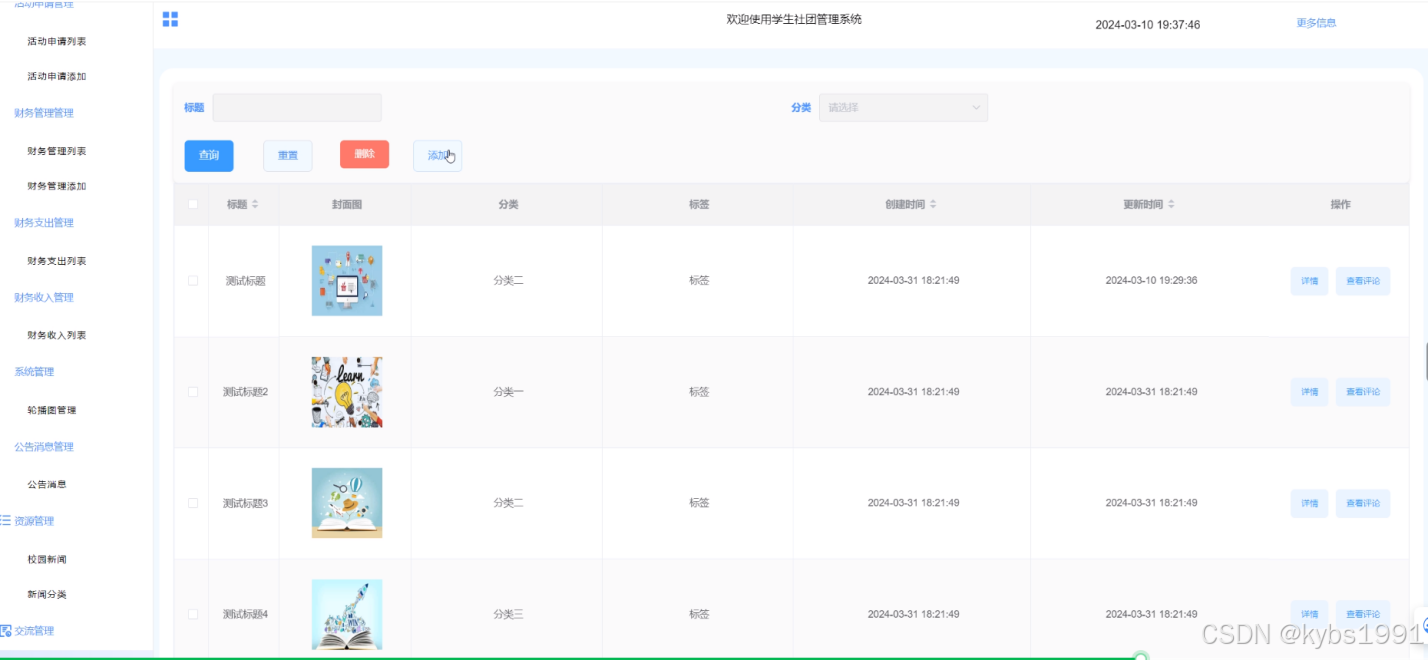Click the update time 2024-03-10 19:29:36
This screenshot has height=660, width=1428.
[x=1151, y=281]
